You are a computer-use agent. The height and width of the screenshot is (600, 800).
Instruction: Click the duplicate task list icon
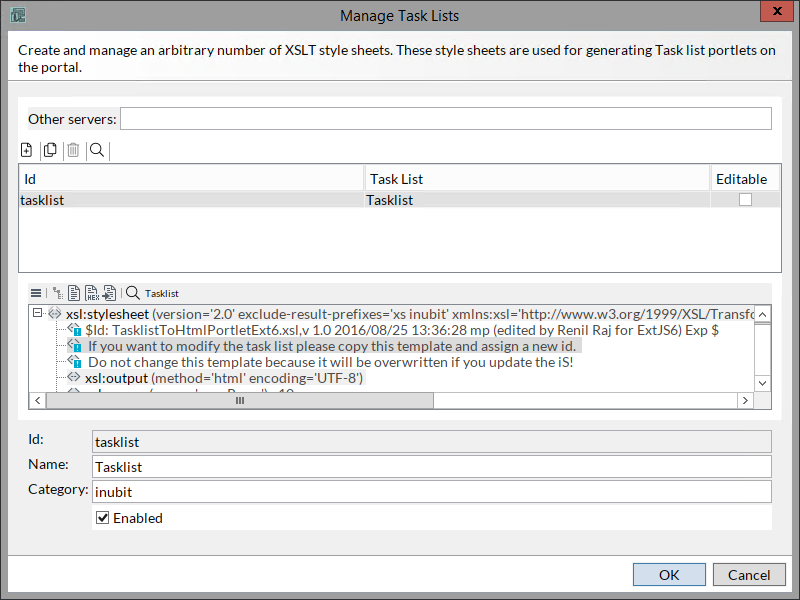coord(50,150)
